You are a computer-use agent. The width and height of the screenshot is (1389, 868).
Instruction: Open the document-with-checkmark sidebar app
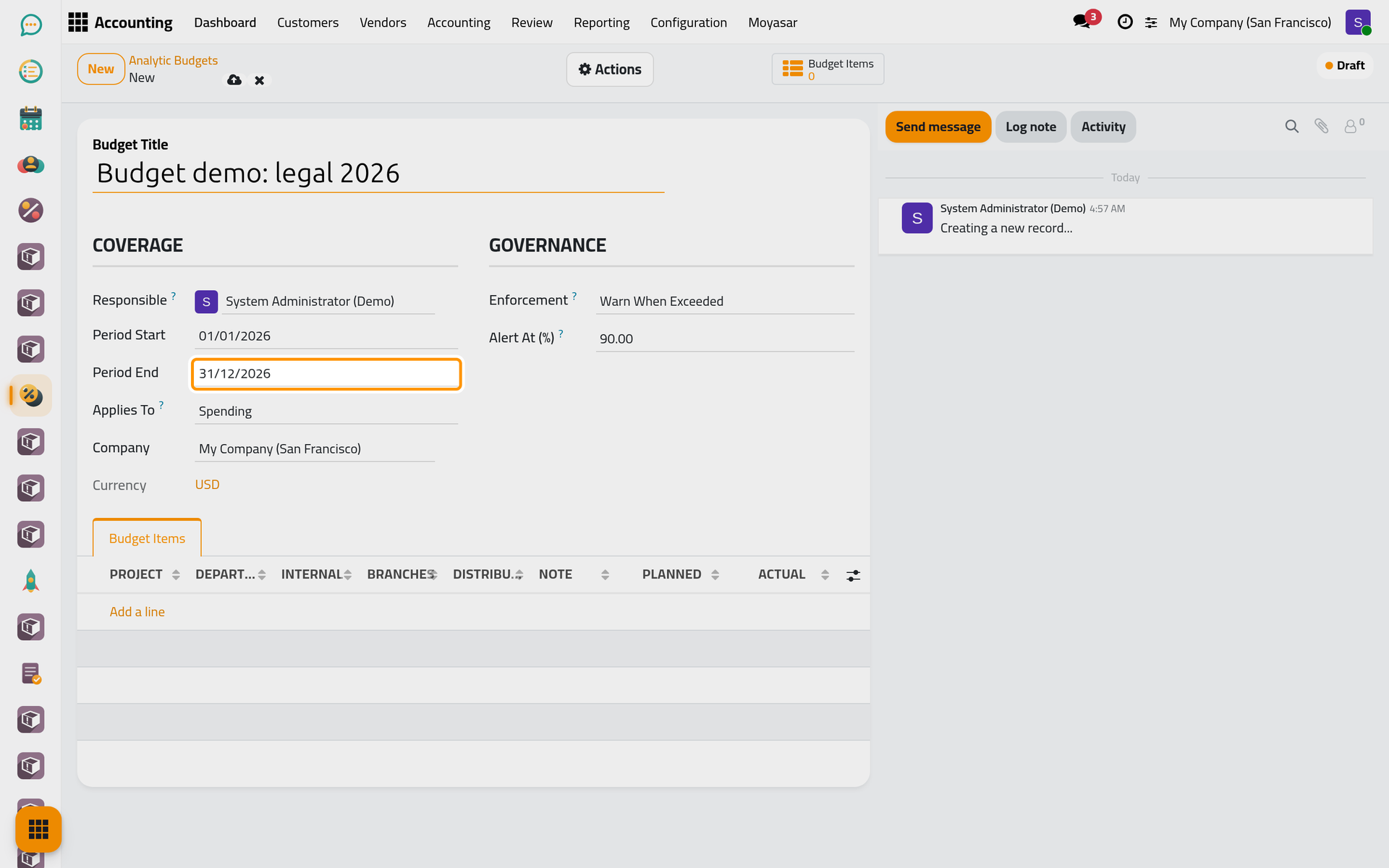[30, 673]
